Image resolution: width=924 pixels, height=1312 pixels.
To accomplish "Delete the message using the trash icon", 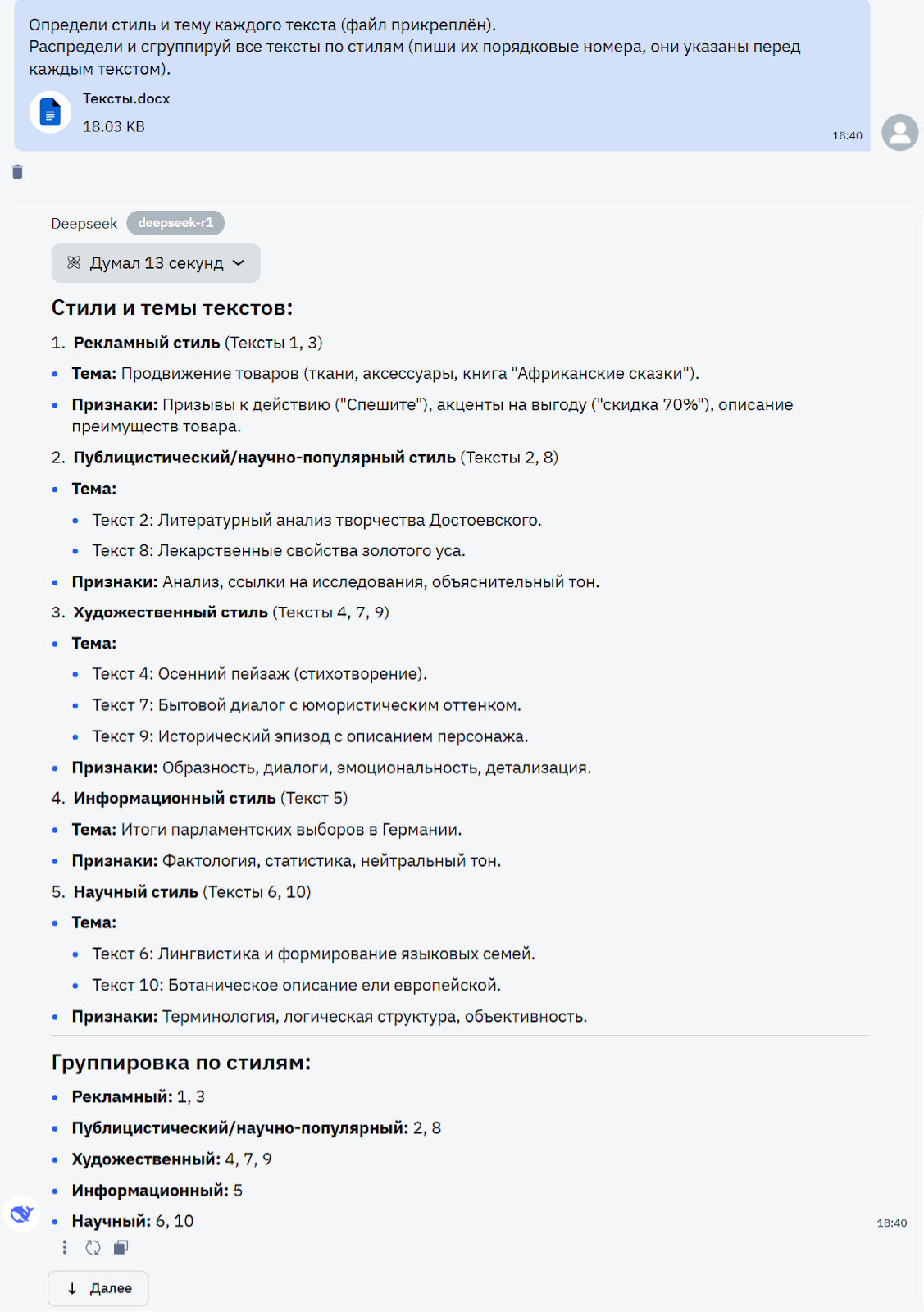I will pos(16,172).
